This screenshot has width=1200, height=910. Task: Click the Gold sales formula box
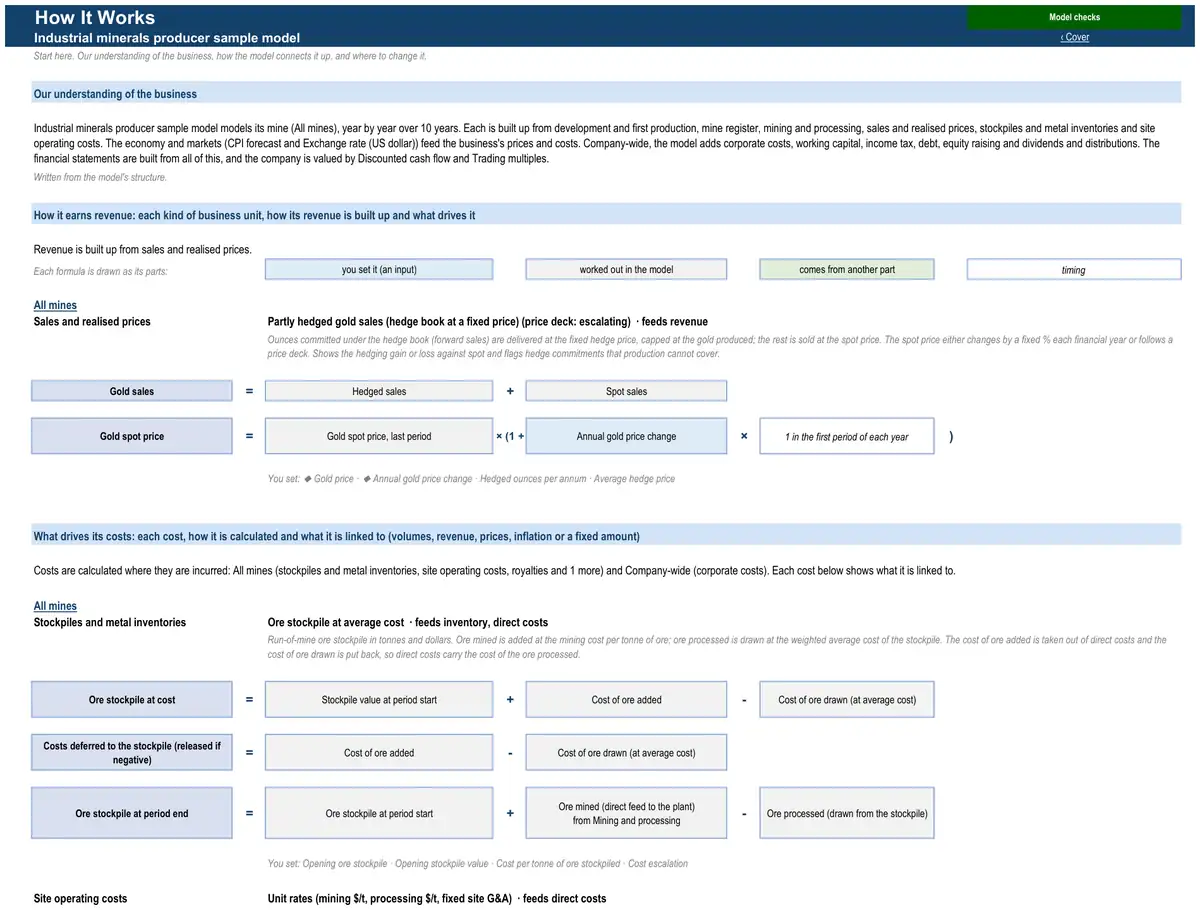click(x=132, y=391)
